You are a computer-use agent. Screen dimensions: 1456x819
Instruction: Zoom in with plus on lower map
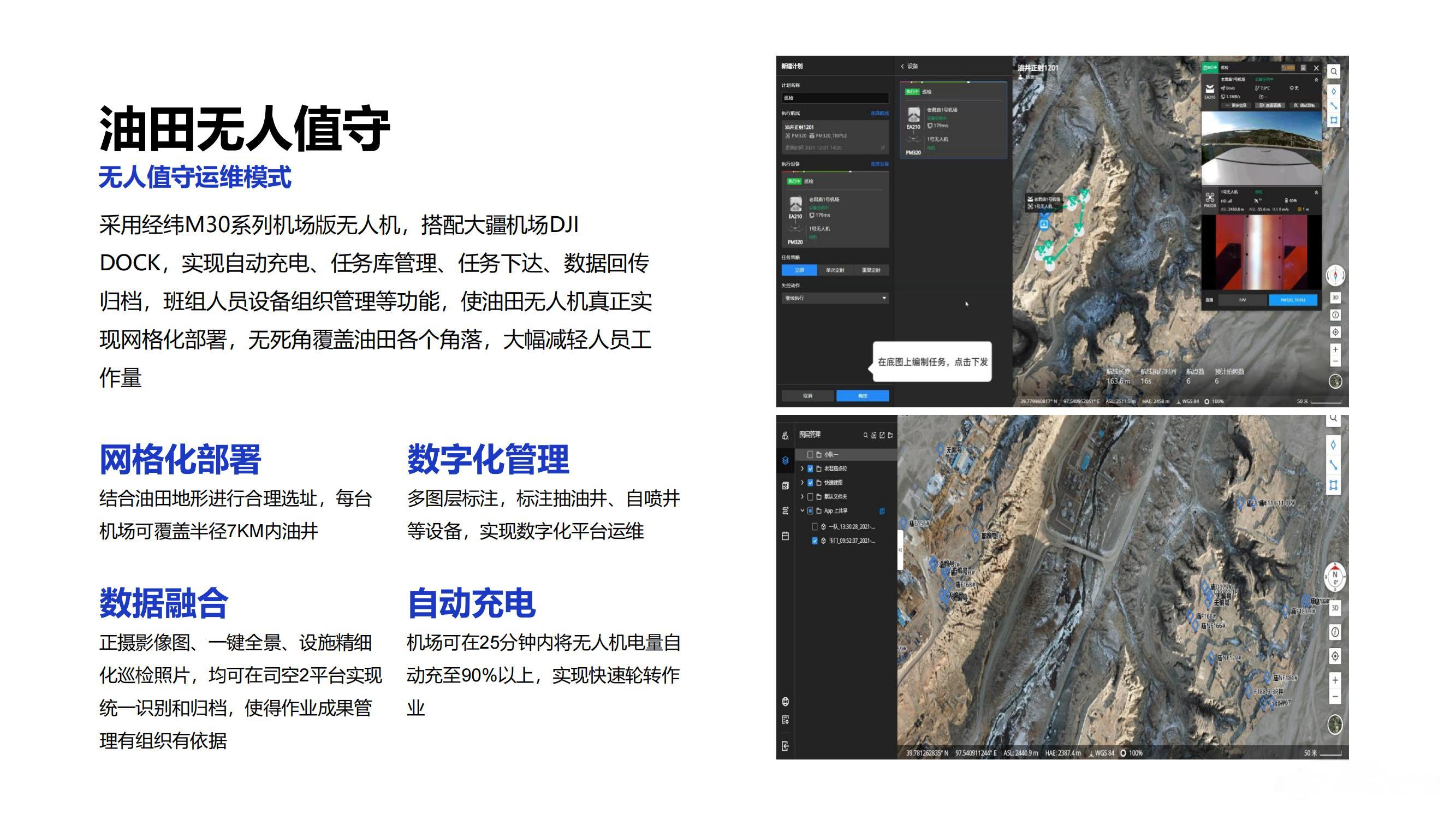tap(1335, 680)
